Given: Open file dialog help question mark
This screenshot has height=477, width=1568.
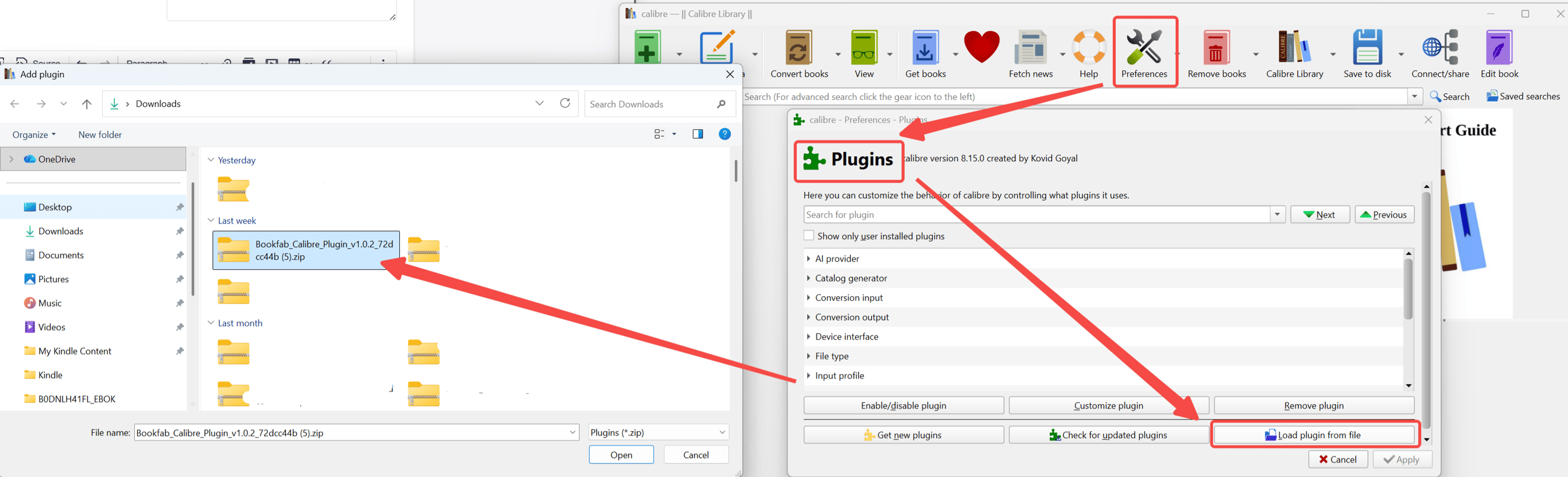Looking at the screenshot, I should (725, 134).
